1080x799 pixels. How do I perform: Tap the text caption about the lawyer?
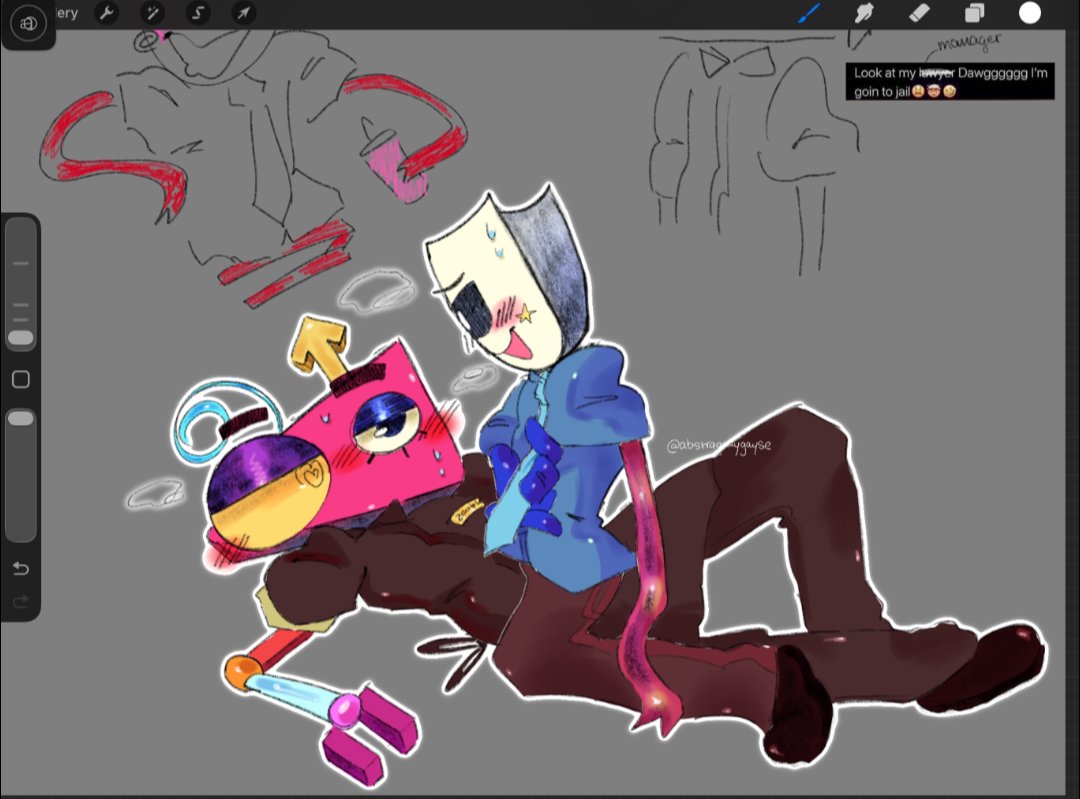pos(948,81)
